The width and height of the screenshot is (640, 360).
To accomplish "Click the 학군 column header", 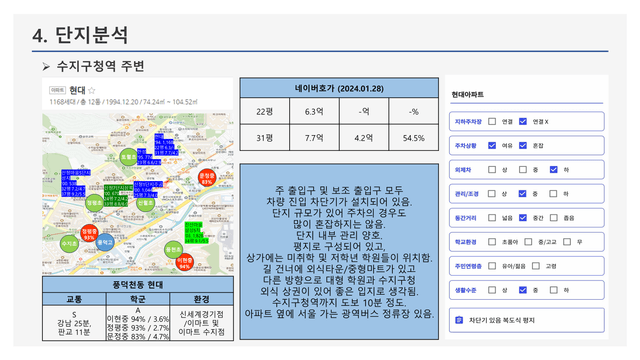I will point(138,299).
